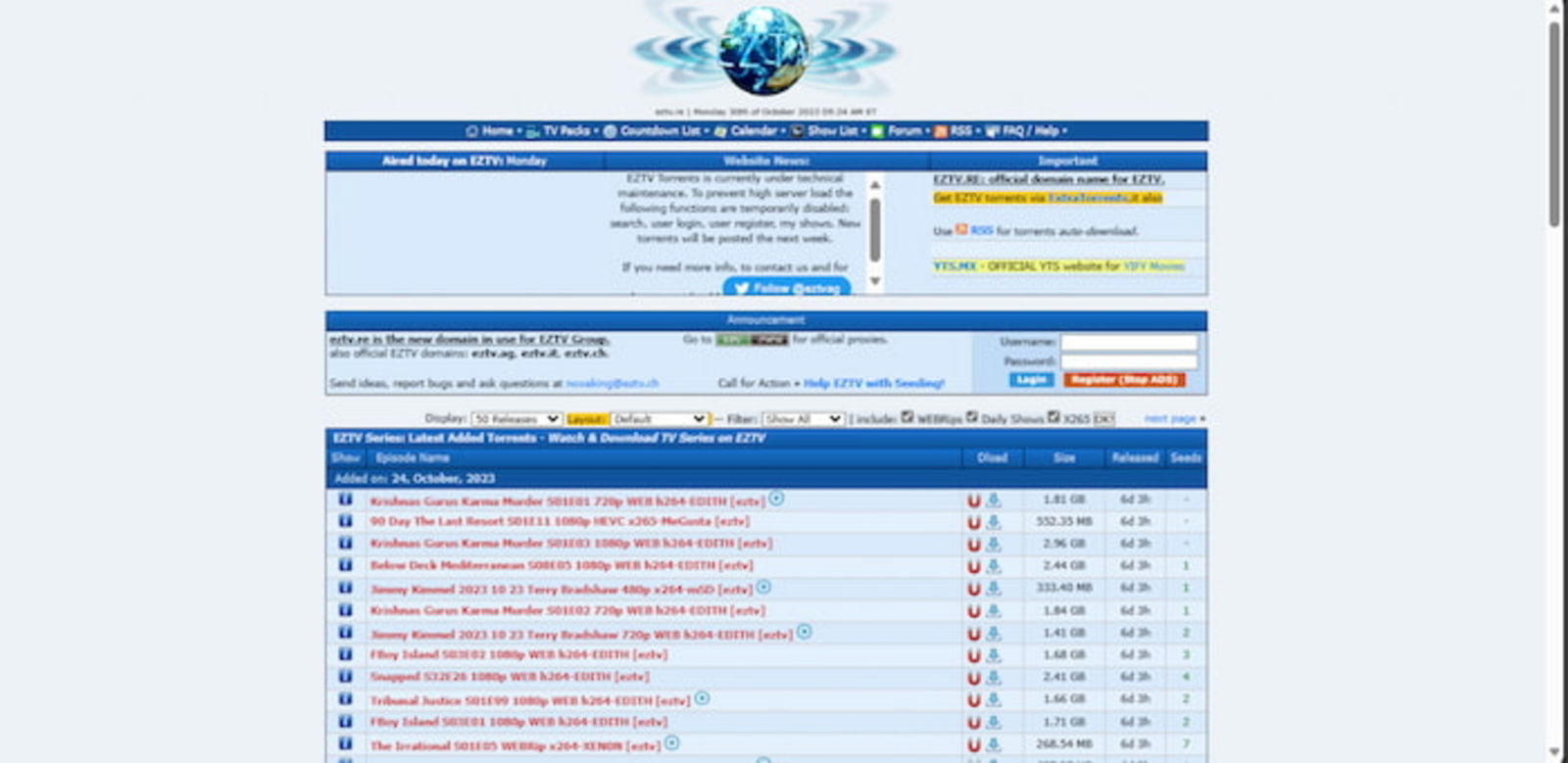Open show info icon for Below Deck Mediterranean row
This screenshot has height=763, width=1568.
[x=345, y=565]
